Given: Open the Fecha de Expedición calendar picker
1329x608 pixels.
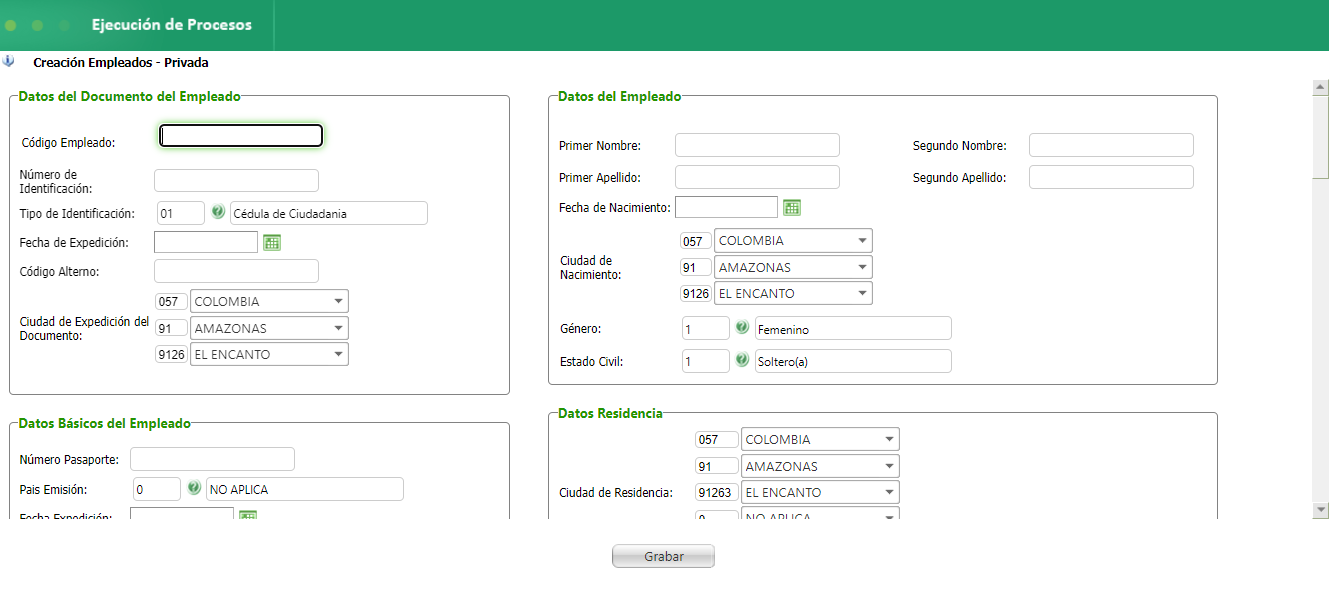Looking at the screenshot, I should [272, 242].
